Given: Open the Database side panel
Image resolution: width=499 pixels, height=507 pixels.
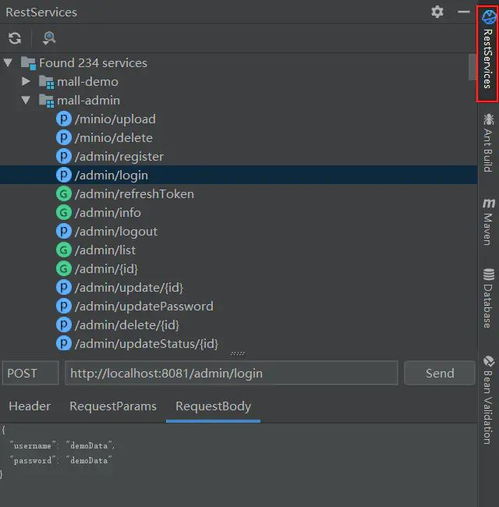Looking at the screenshot, I should point(488,298).
